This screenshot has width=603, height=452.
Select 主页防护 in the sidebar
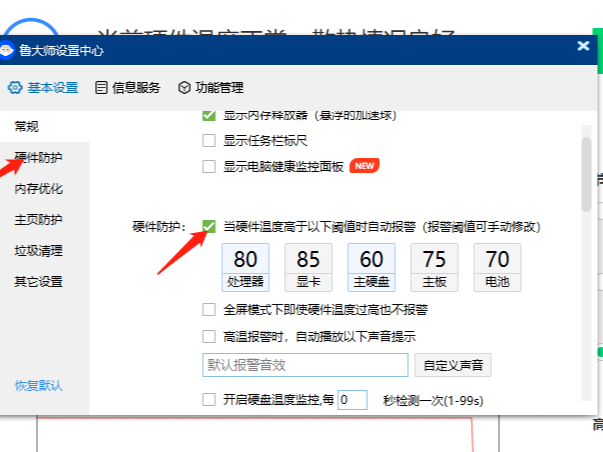(38, 219)
